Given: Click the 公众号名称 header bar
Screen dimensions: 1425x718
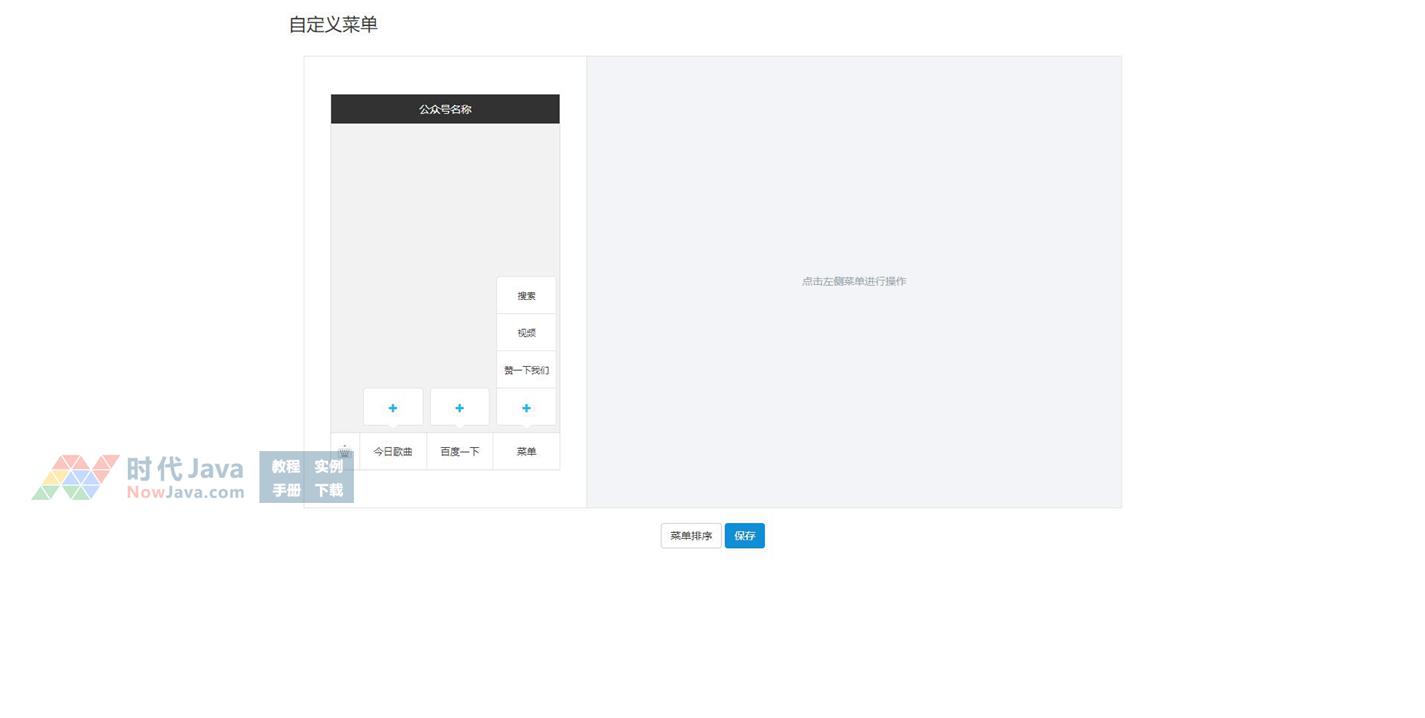Looking at the screenshot, I should pos(445,109).
